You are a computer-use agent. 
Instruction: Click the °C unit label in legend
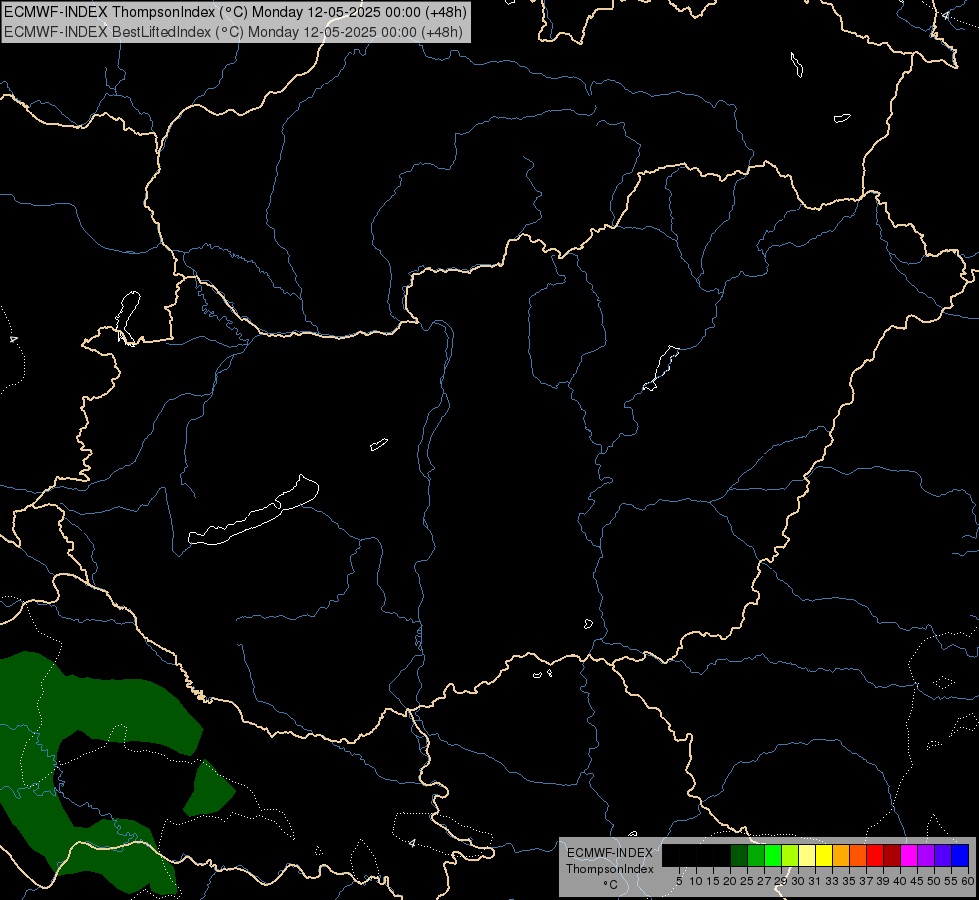point(611,885)
